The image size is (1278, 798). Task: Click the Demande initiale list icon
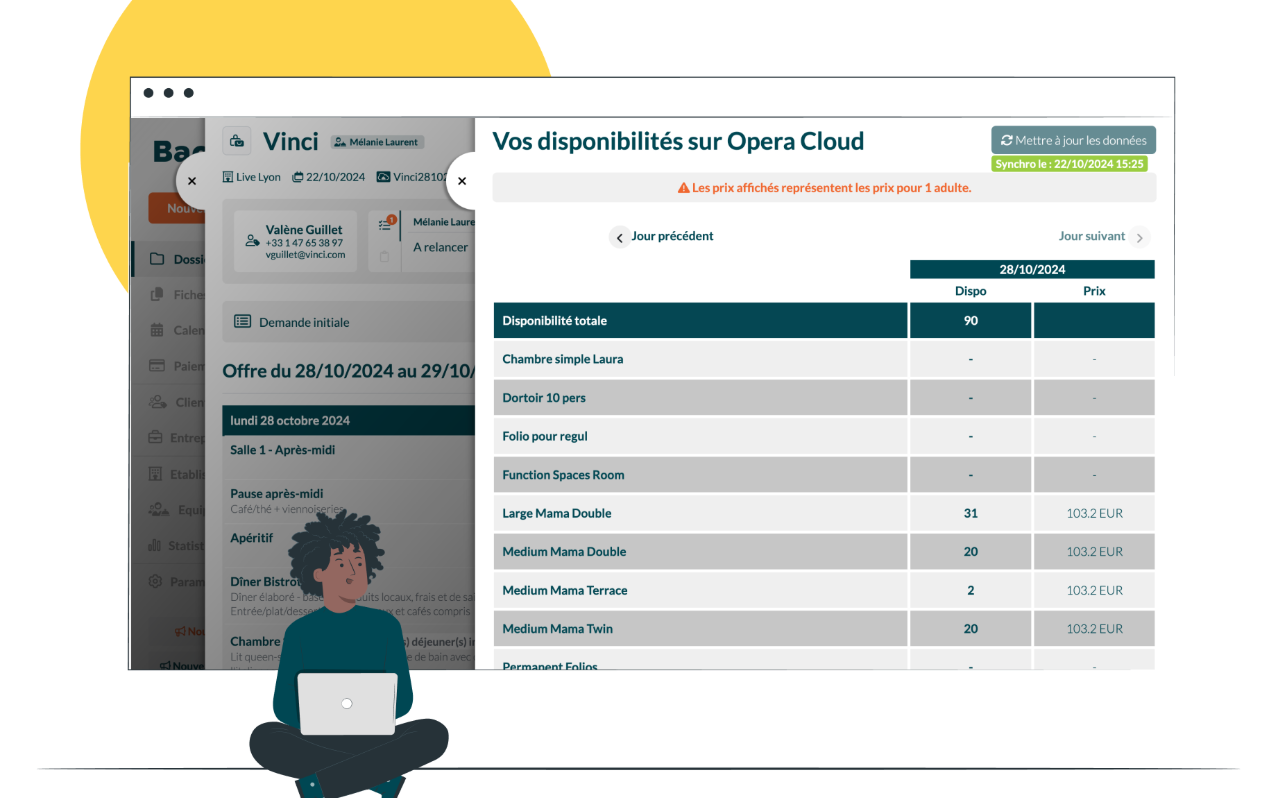point(242,322)
